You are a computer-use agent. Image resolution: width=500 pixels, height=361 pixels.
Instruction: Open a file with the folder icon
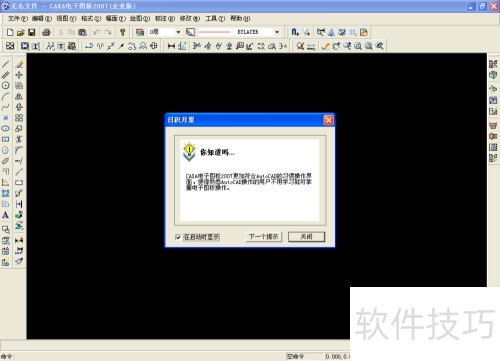click(x=21, y=32)
